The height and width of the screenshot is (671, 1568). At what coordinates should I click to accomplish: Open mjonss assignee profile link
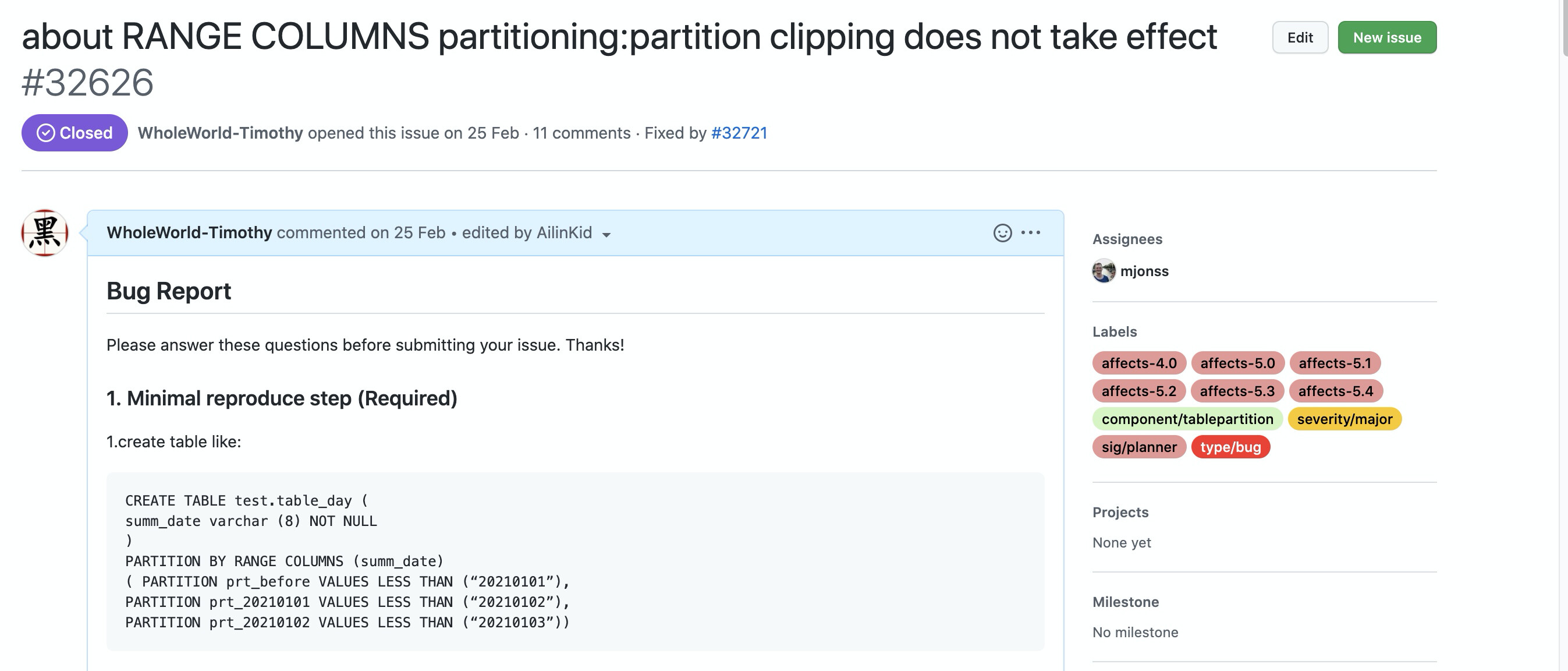[1144, 271]
